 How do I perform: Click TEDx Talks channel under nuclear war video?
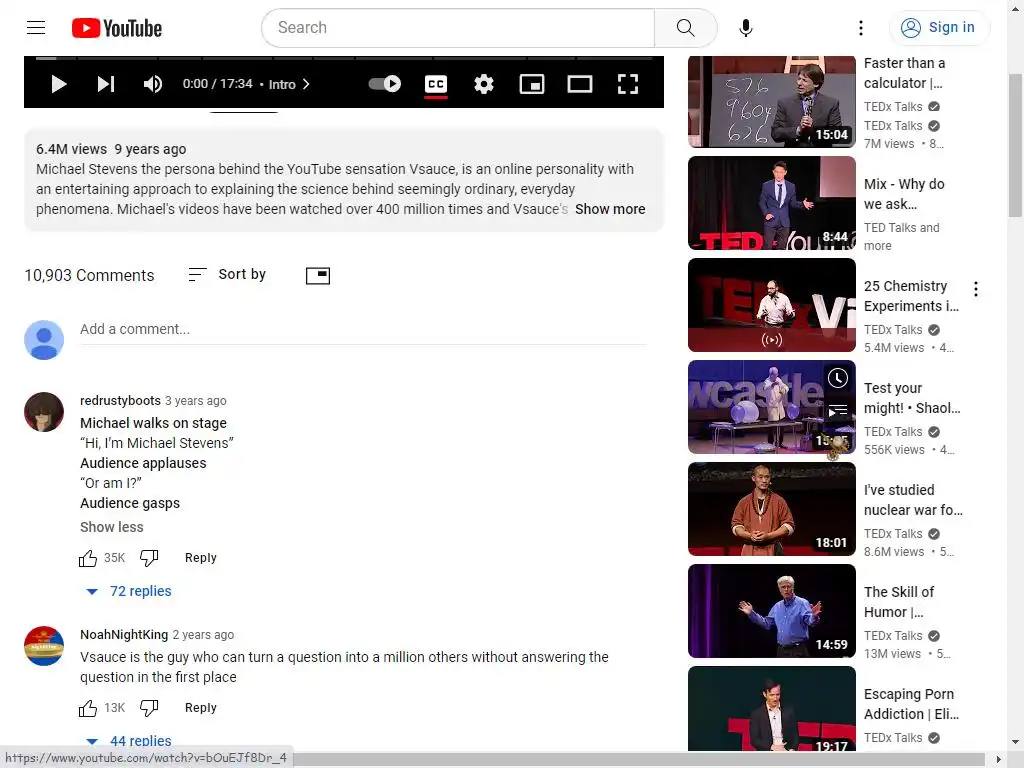coord(893,534)
